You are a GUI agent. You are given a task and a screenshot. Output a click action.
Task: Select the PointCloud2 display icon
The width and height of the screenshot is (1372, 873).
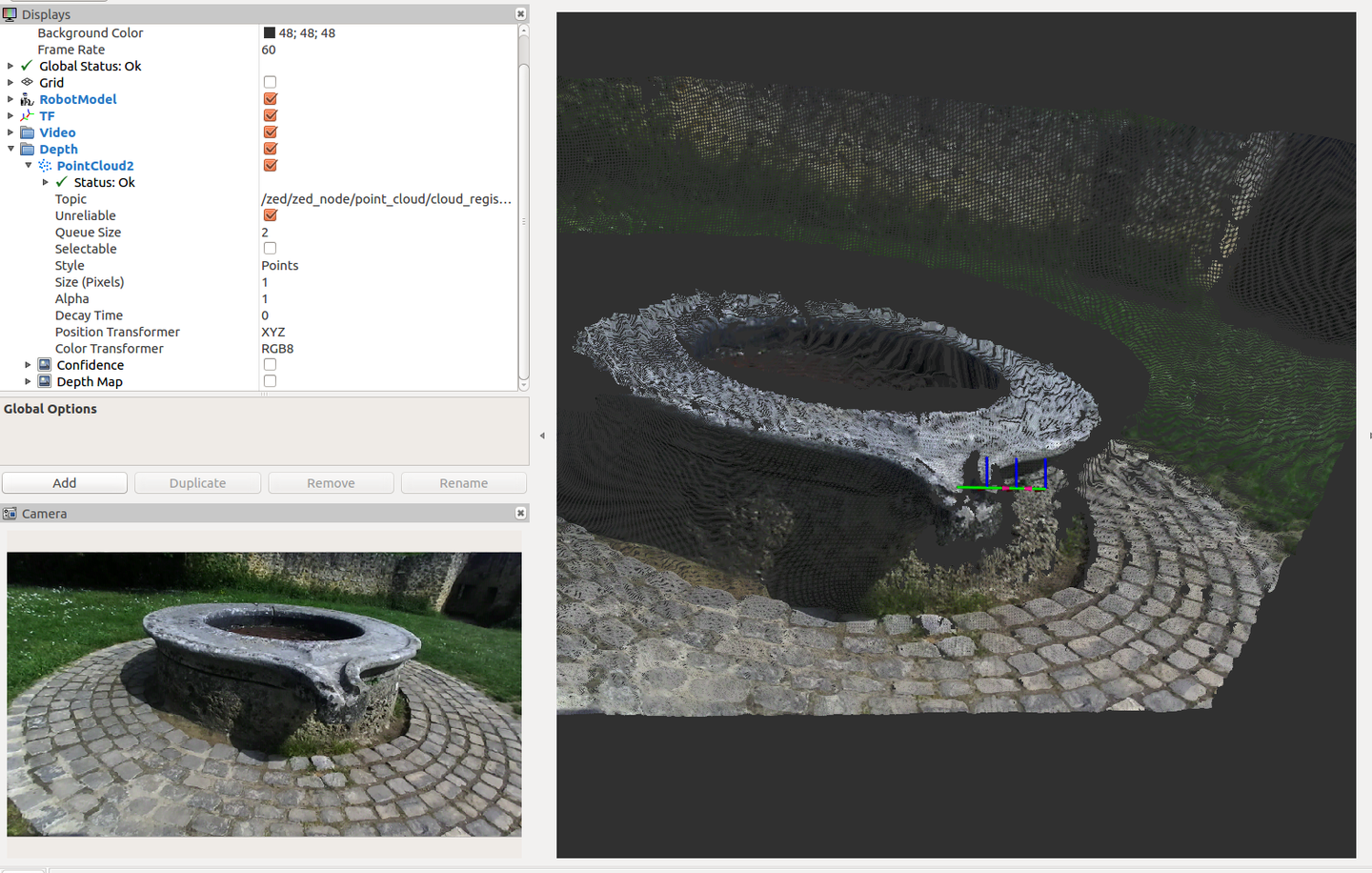click(43, 165)
